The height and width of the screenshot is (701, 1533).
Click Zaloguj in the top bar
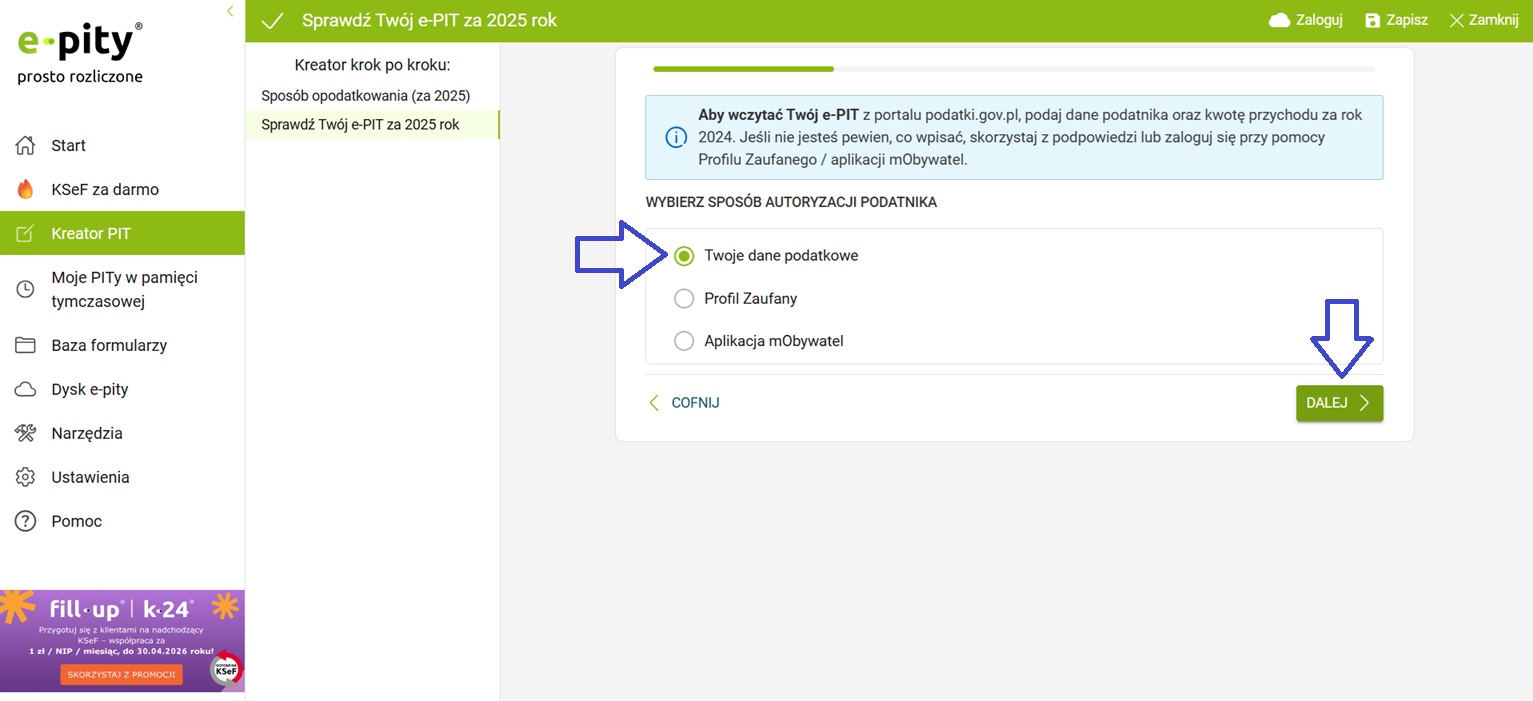click(1305, 20)
